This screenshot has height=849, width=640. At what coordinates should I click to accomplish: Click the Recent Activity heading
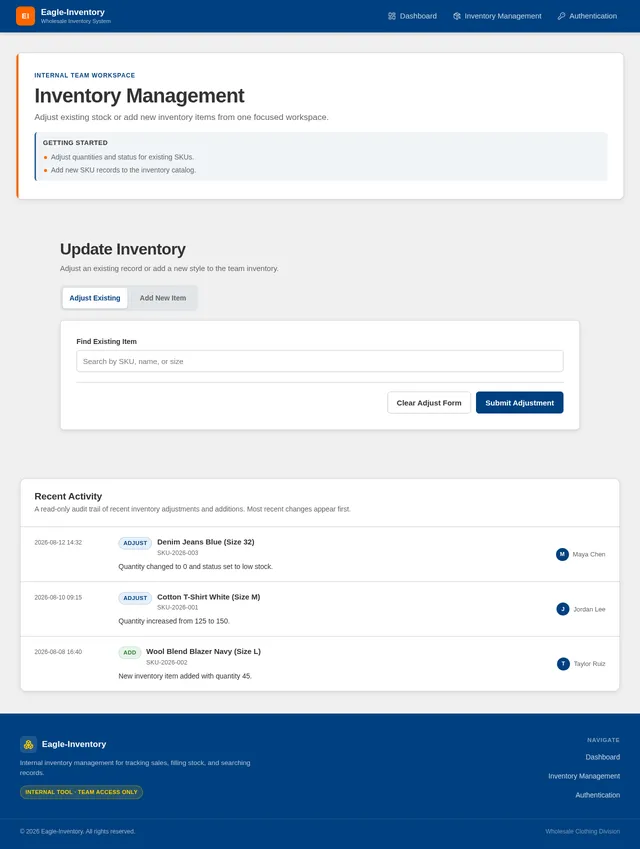[68, 497]
